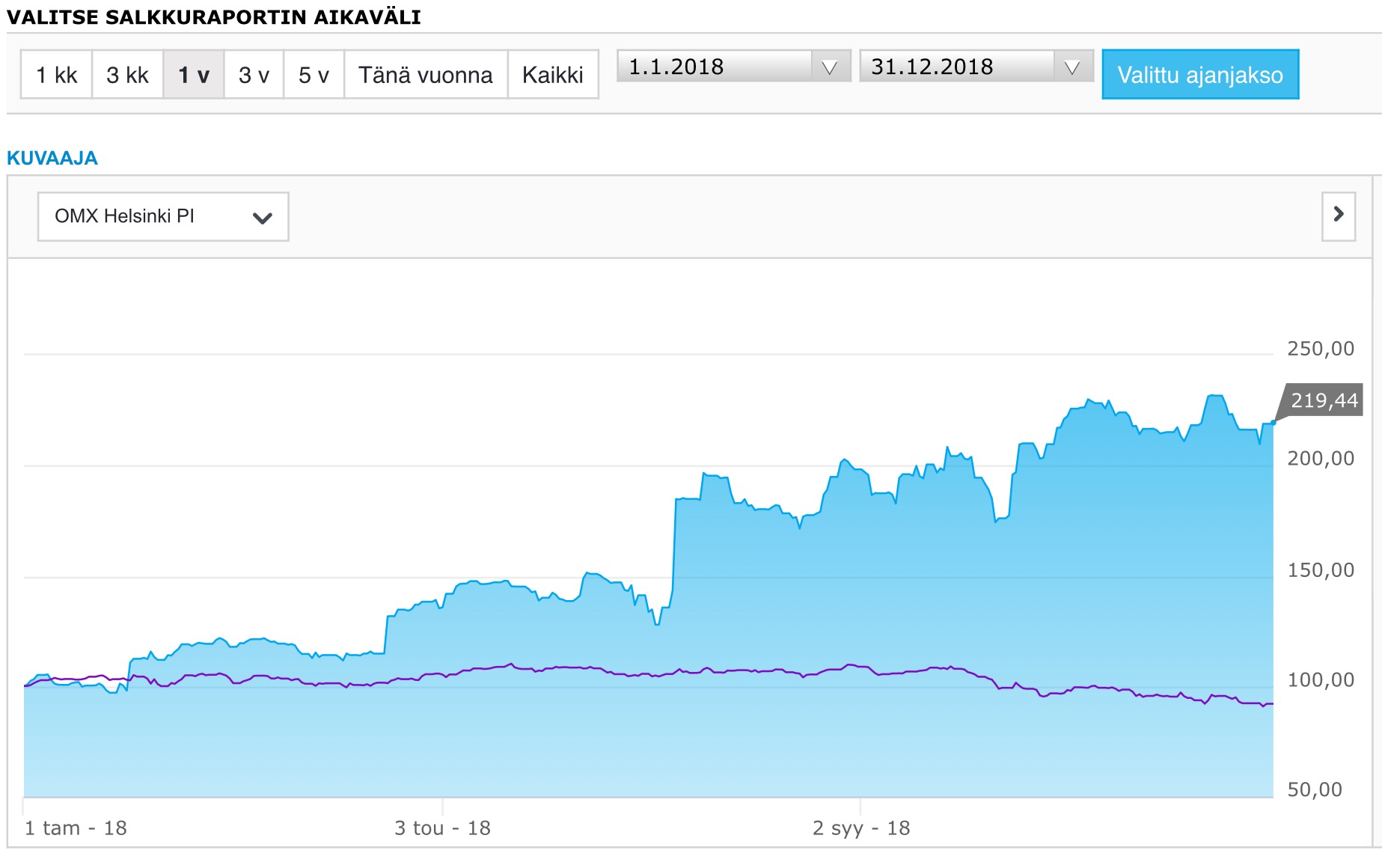Choose the 1 v time range
This screenshot has width=1382, height=868.
click(194, 75)
